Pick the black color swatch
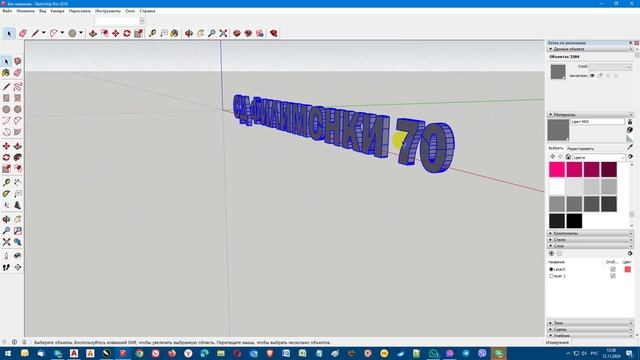 pos(574,221)
